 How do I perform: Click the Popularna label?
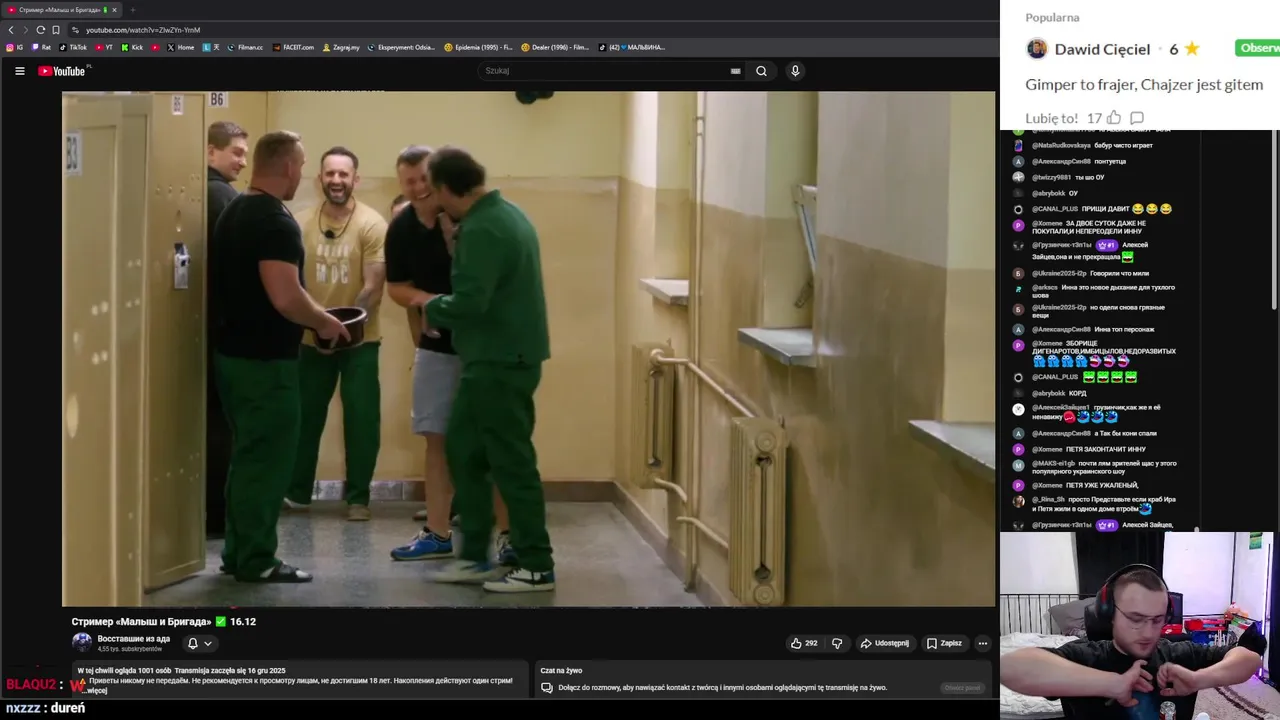coord(1052,18)
